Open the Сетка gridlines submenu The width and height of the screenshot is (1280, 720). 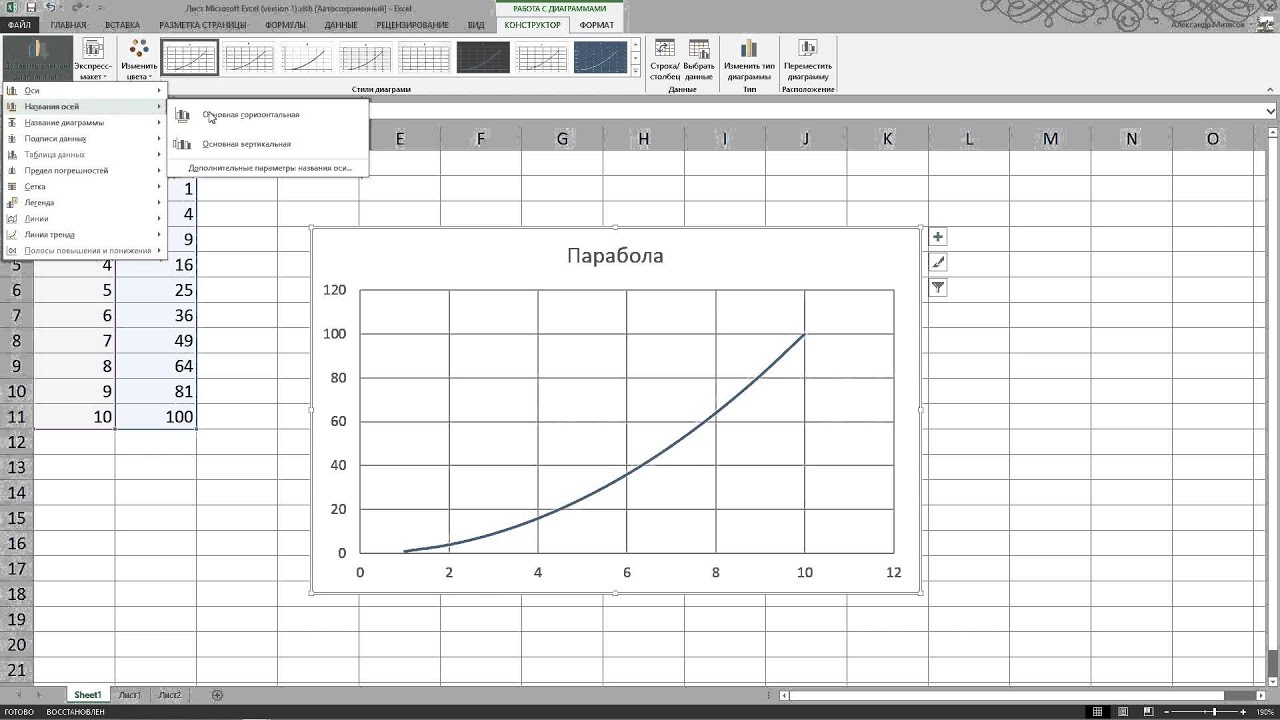[x=83, y=186]
